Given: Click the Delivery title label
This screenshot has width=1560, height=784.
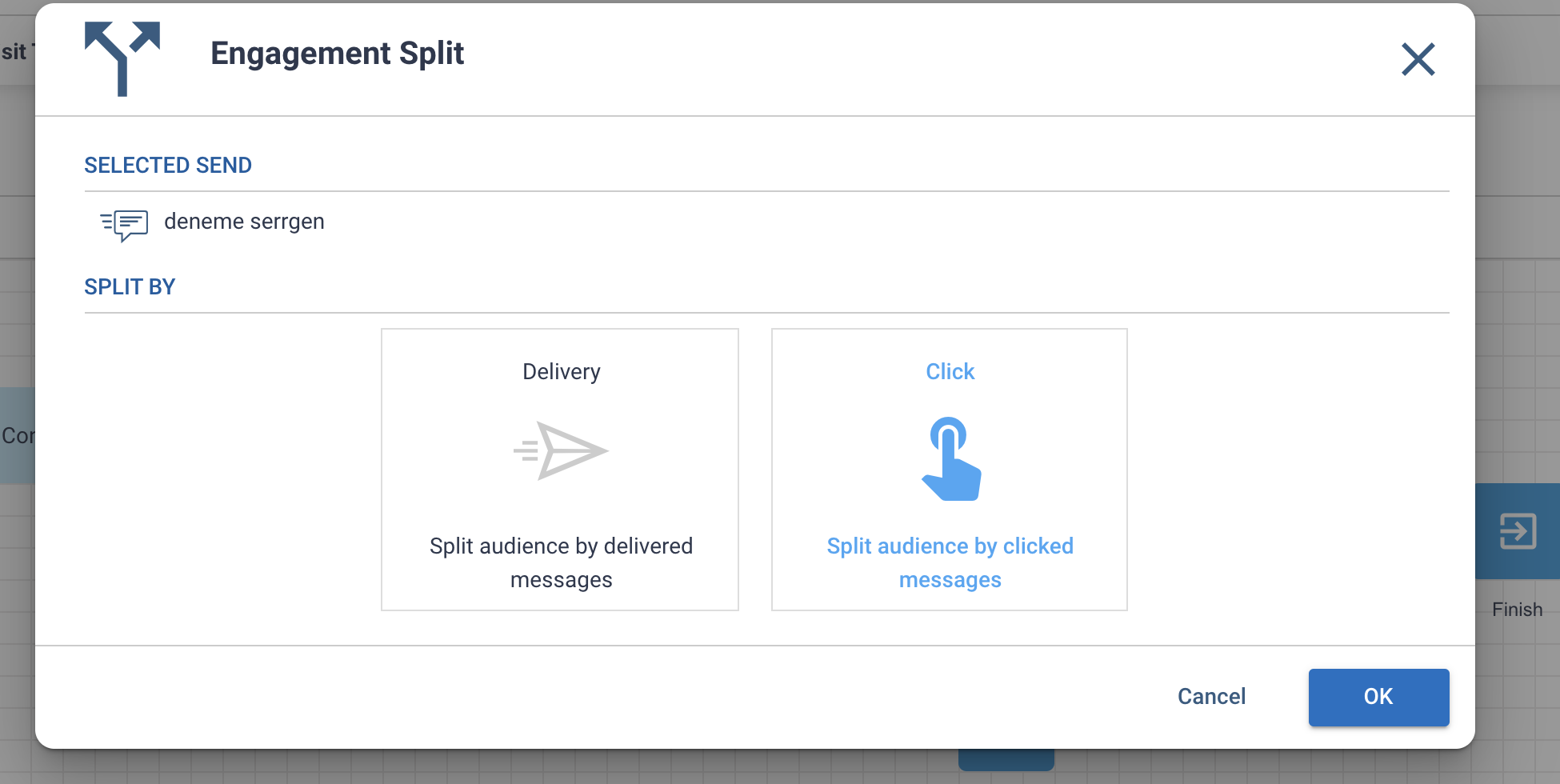Looking at the screenshot, I should coord(561,372).
